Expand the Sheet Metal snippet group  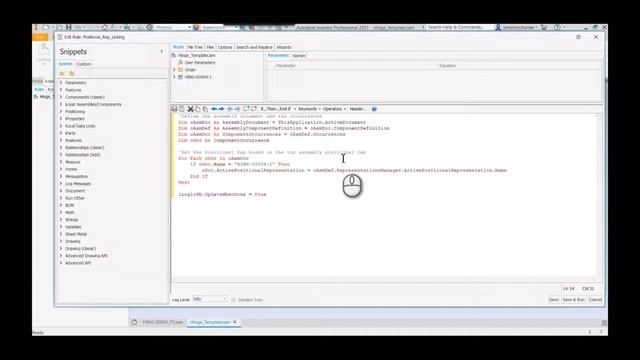coord(61,234)
